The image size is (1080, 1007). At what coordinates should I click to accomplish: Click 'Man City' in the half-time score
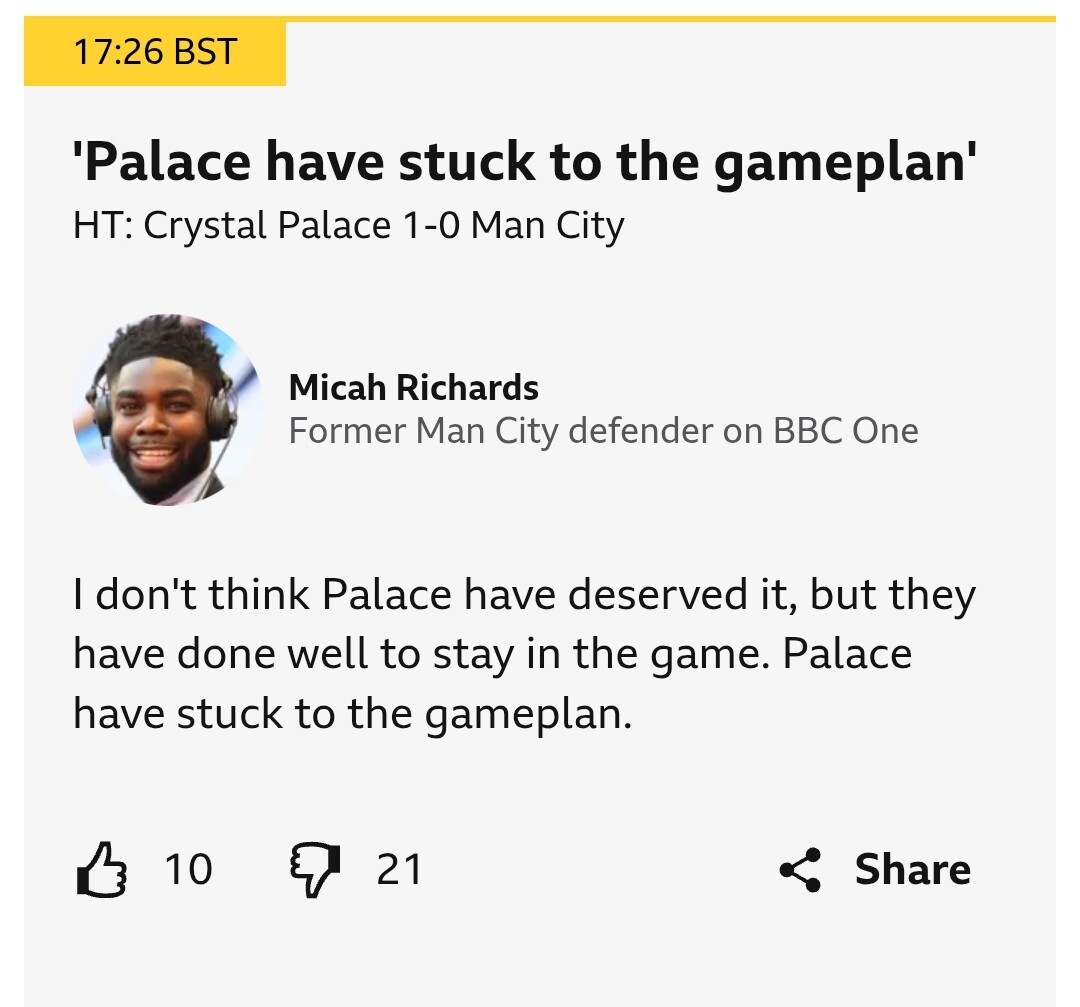[x=547, y=224]
